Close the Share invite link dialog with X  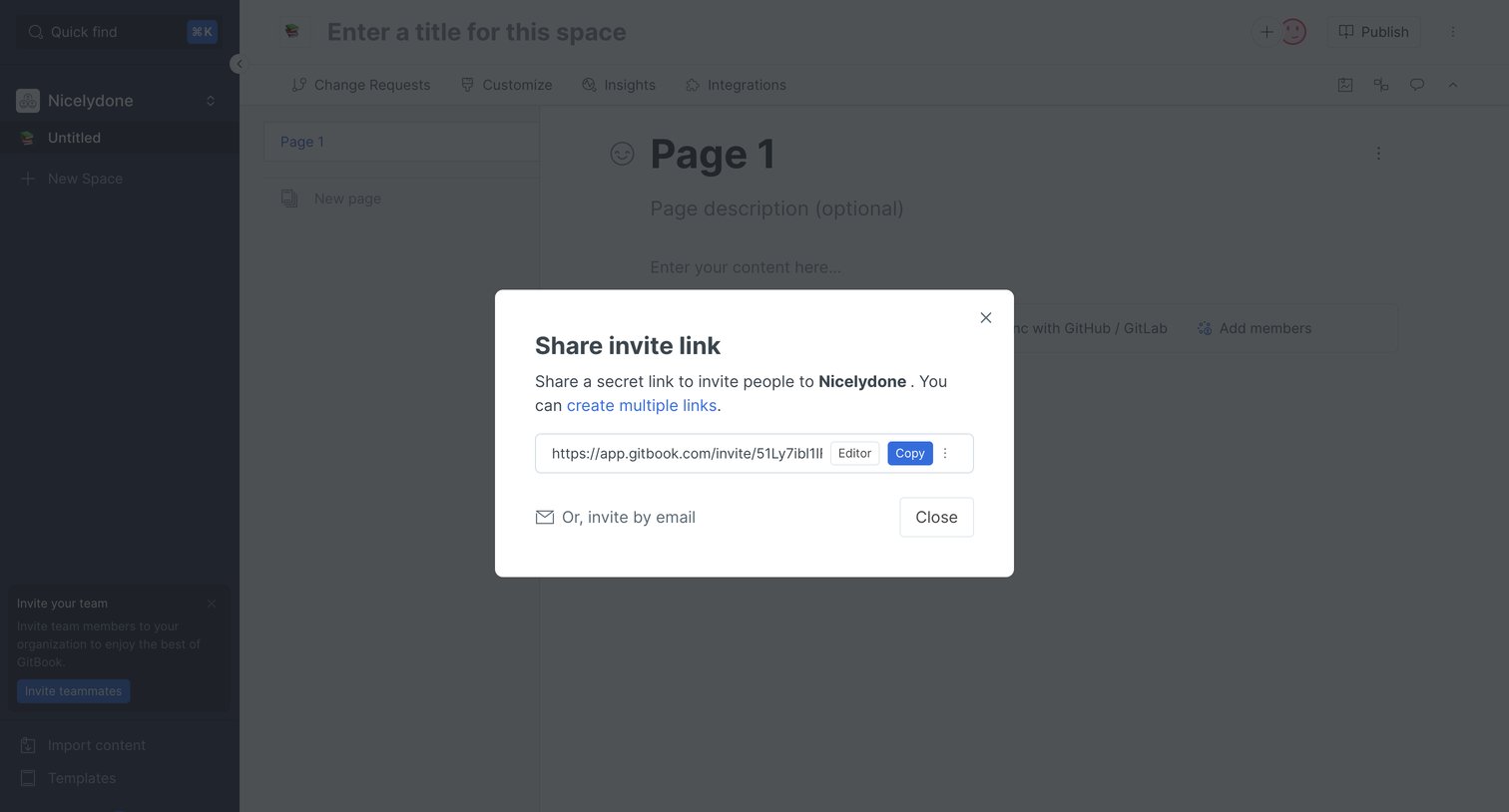pyautogui.click(x=985, y=318)
